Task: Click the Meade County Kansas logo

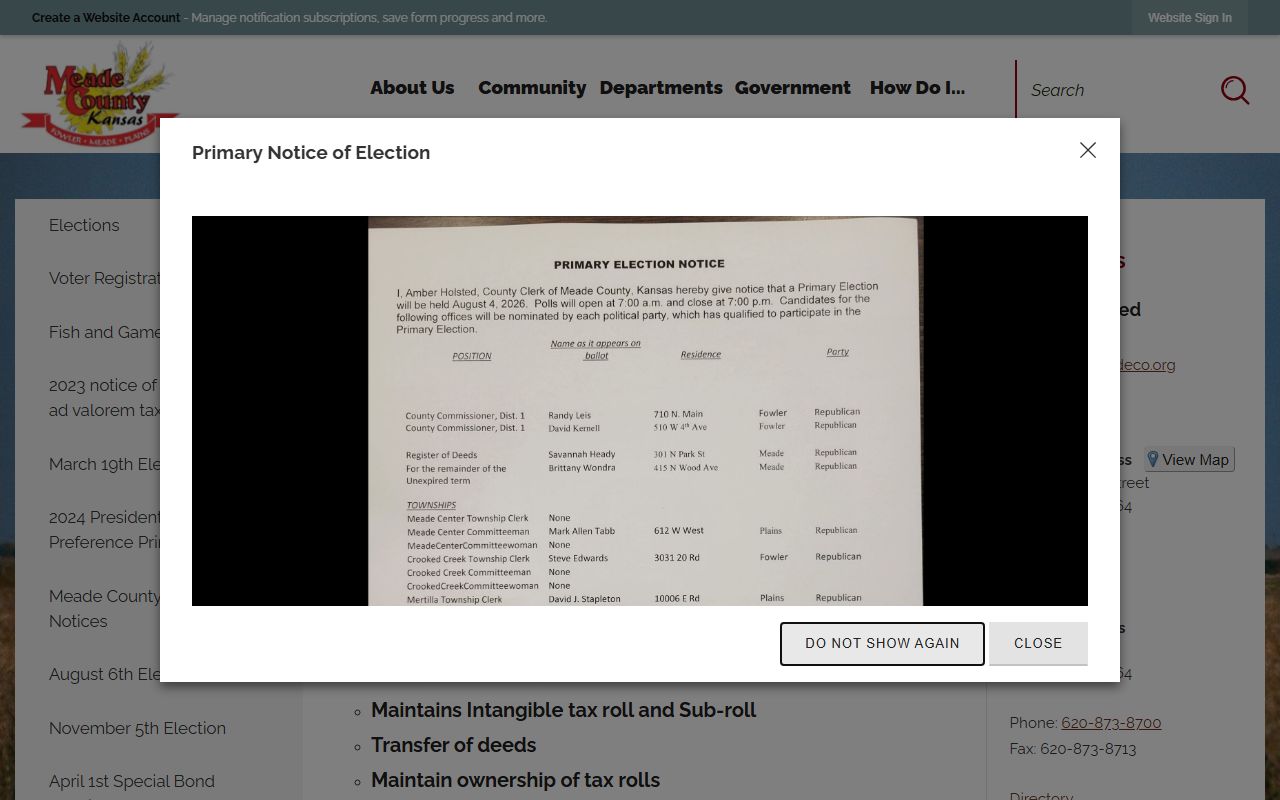Action: coord(100,95)
